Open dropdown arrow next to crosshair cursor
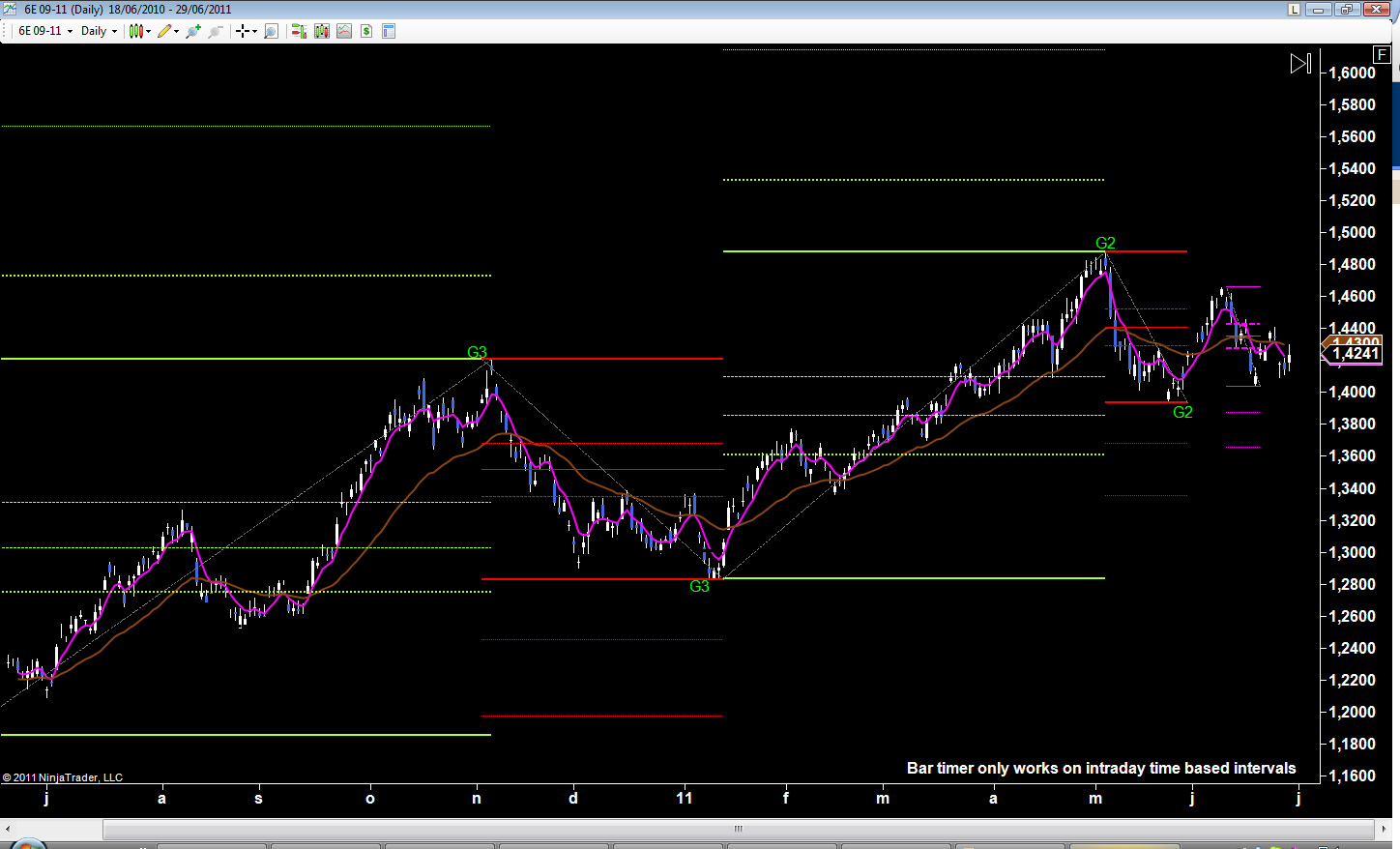Screen dimensions: 1400x849 pyautogui.click(x=254, y=31)
